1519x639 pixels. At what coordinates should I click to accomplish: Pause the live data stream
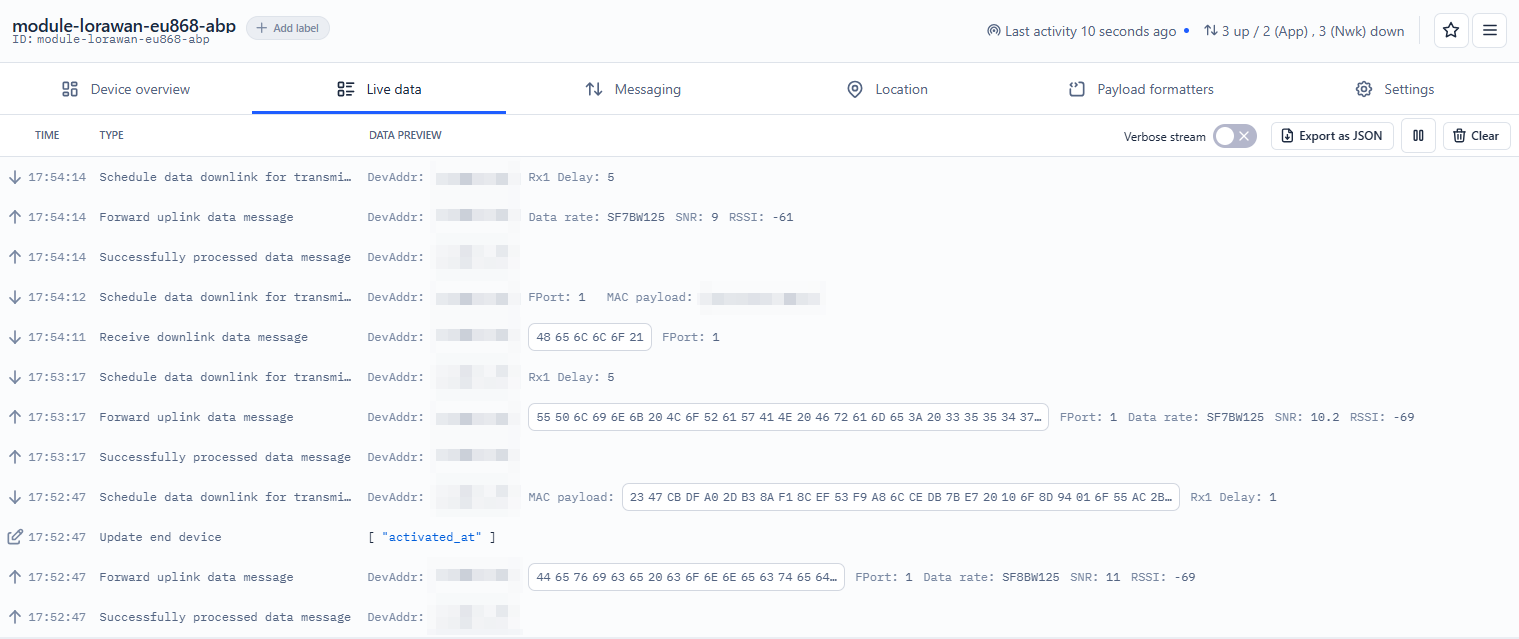point(1418,136)
